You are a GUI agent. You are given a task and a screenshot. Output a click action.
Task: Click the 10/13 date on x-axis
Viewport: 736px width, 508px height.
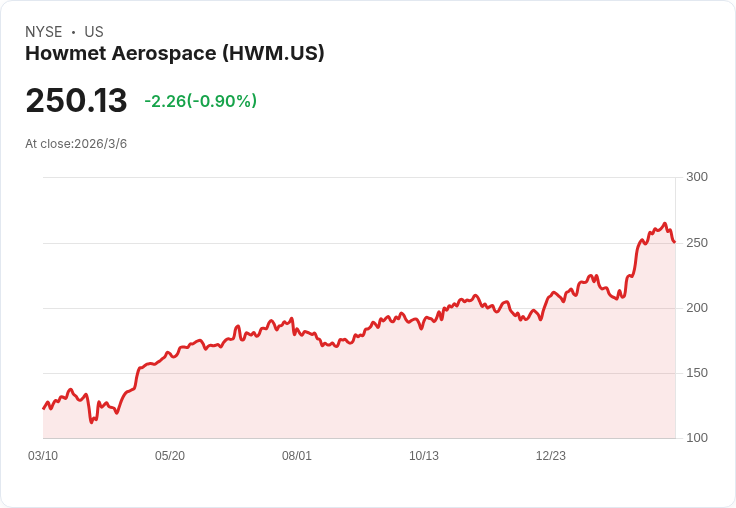(x=424, y=456)
